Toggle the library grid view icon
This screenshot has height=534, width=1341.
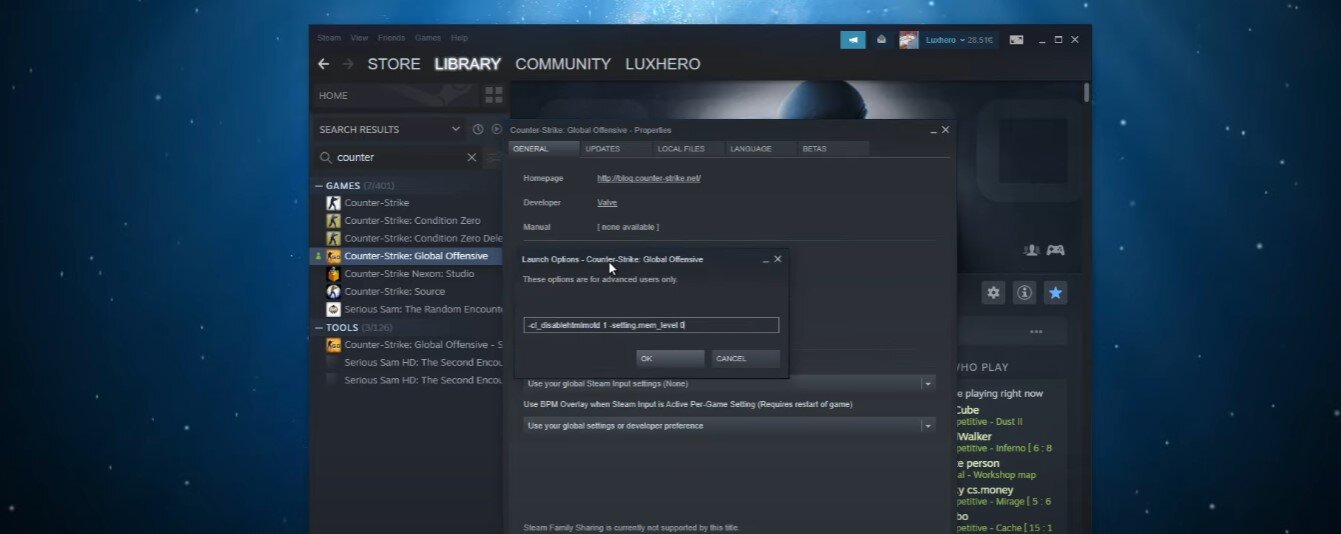pos(494,95)
